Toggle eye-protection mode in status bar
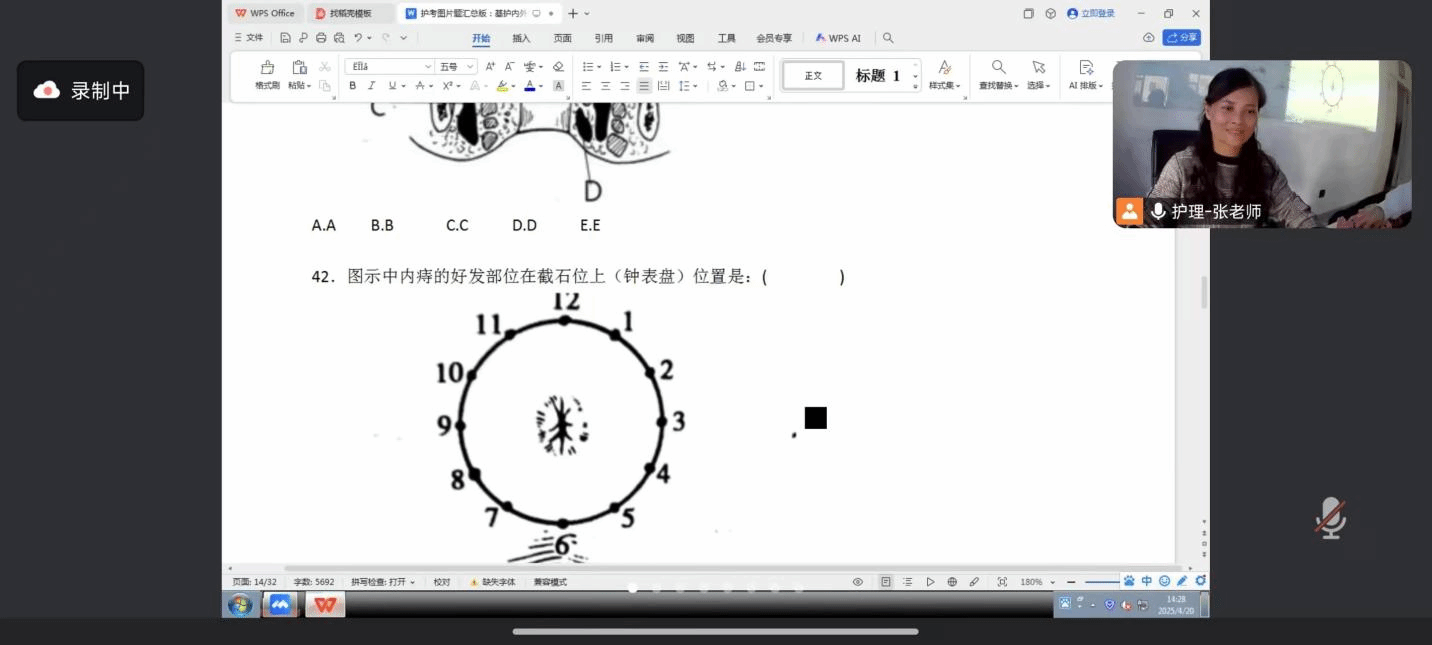Viewport: 1432px width, 645px height. [857, 582]
